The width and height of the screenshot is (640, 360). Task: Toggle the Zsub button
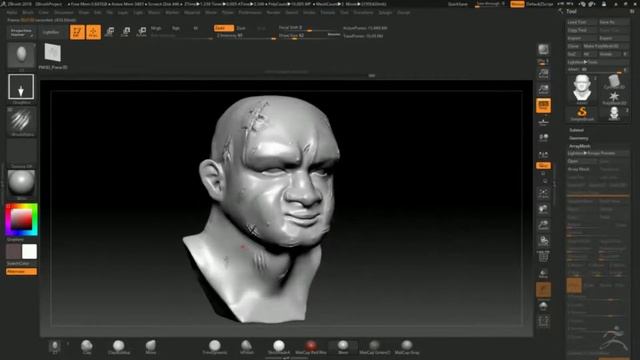pos(241,28)
